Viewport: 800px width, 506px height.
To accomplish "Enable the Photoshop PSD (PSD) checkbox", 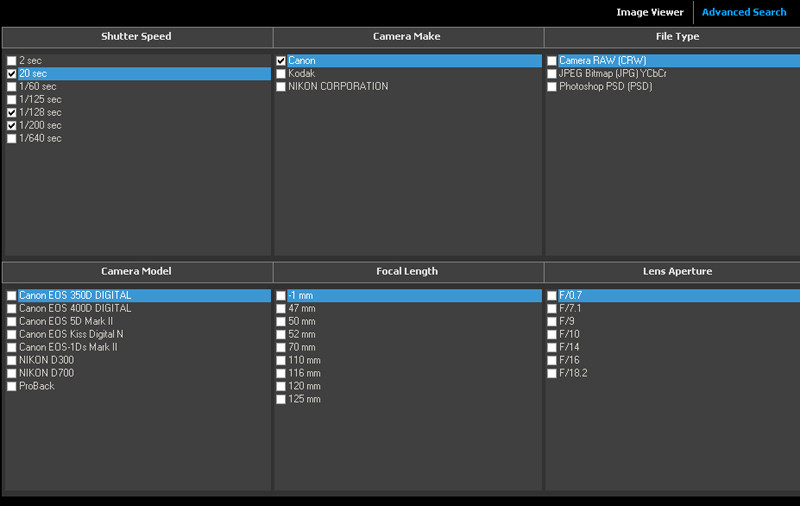I will click(552, 87).
